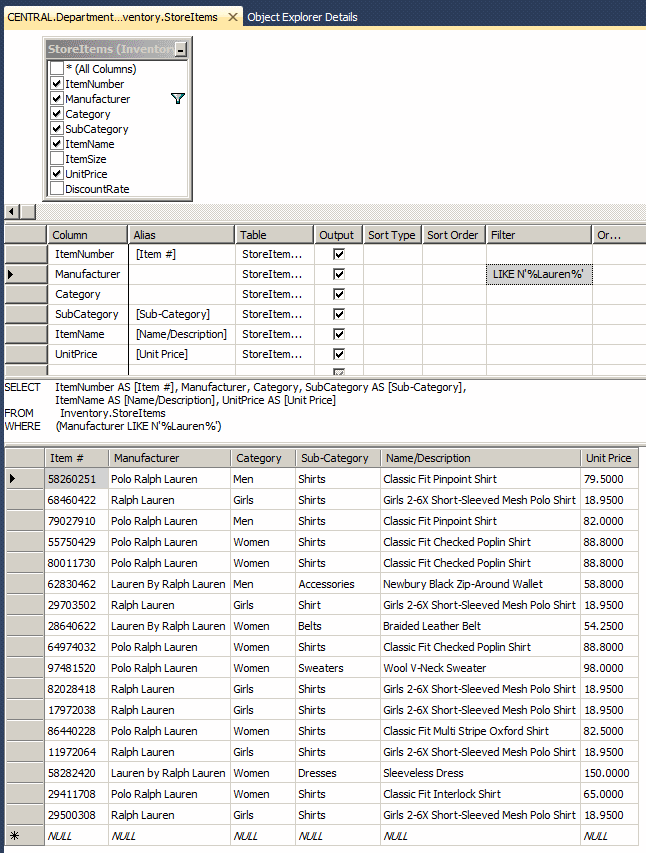Uncheck ItemNumber in the StoreItems table box
The height and width of the screenshot is (853, 646).
pos(57,84)
